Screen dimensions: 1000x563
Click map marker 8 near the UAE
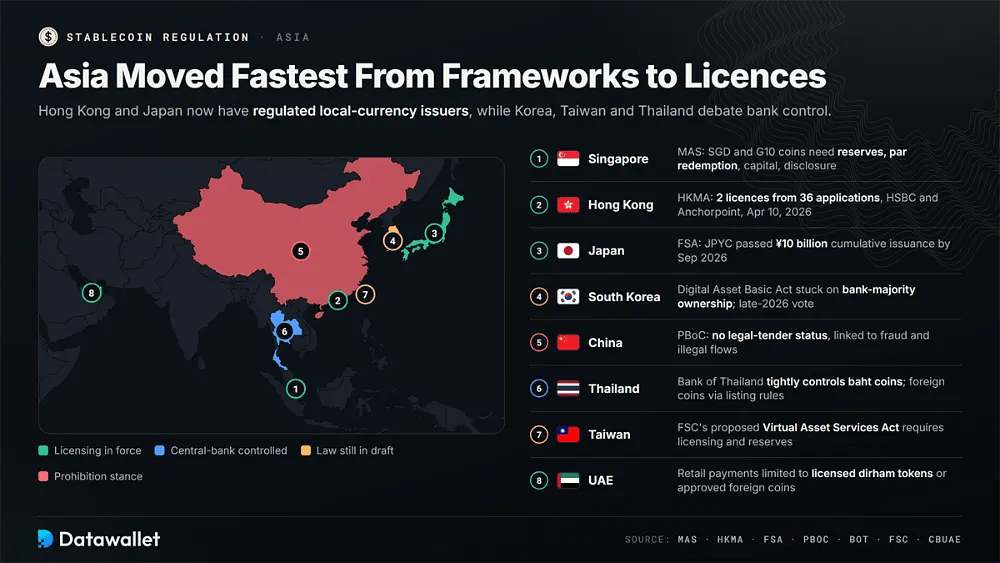pyautogui.click(x=92, y=293)
